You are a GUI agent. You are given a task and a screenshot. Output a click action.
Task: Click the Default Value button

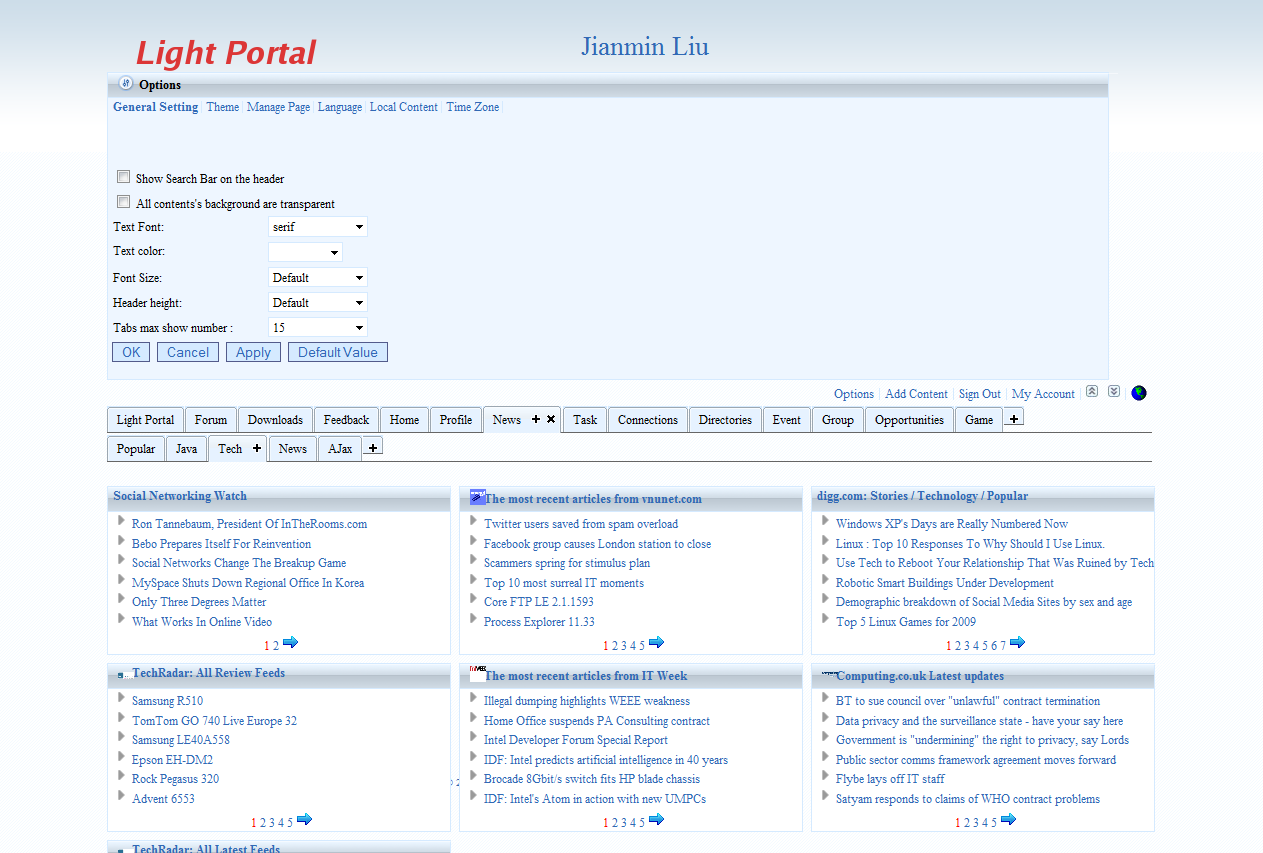338,352
